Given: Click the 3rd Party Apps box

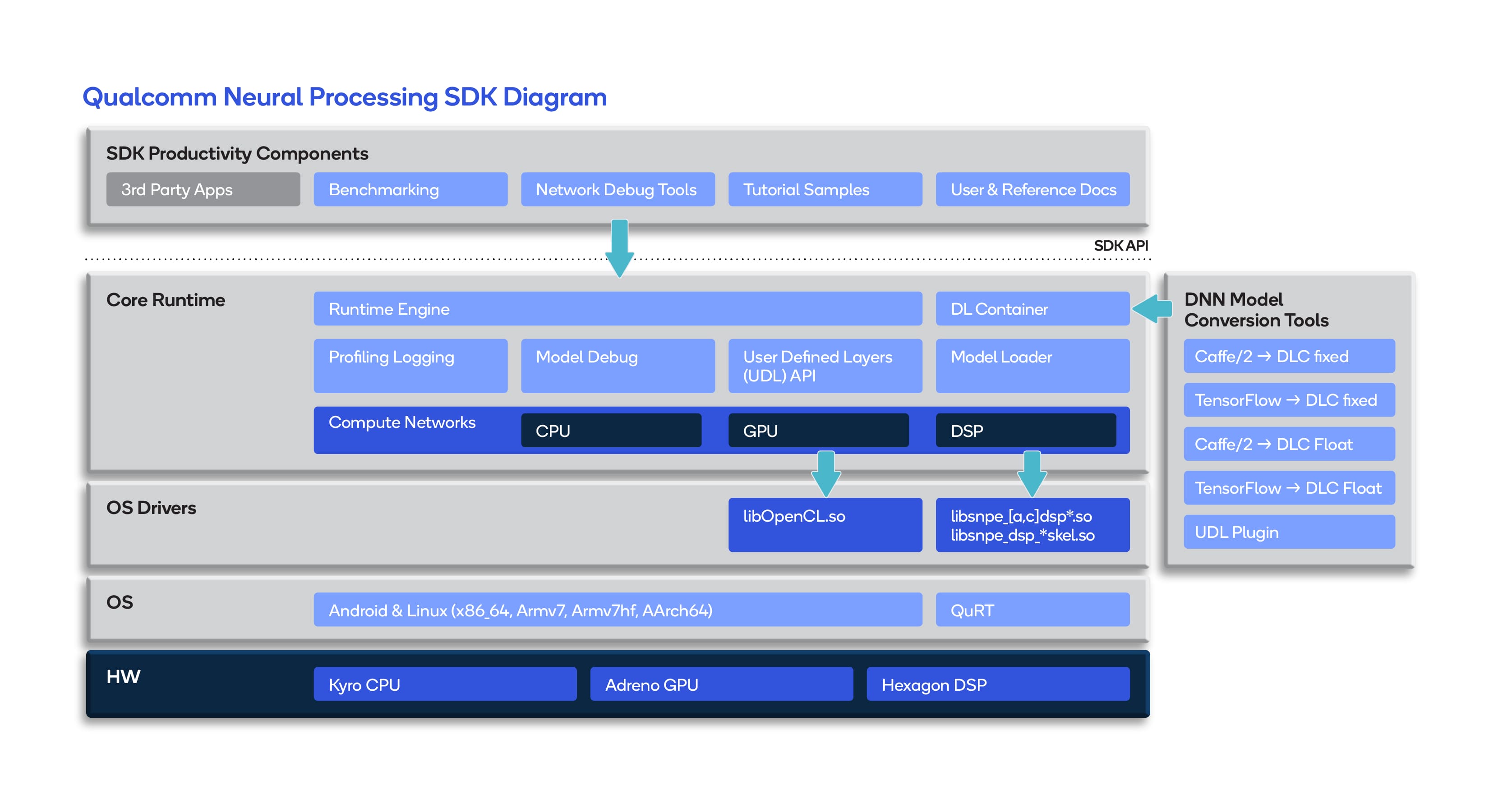Looking at the screenshot, I should (x=203, y=189).
